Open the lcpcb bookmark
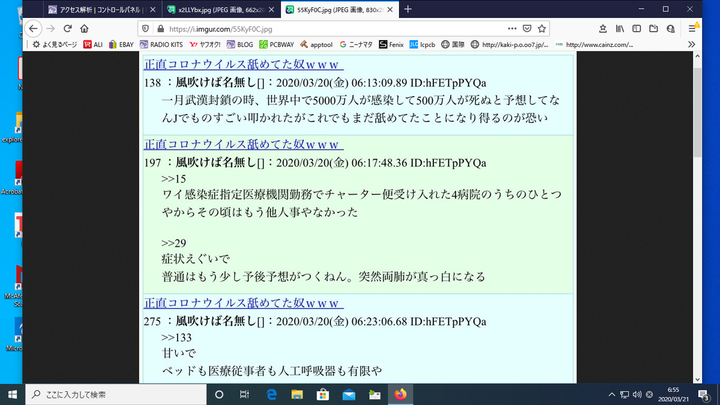The height and width of the screenshot is (405, 720). [x=422, y=45]
